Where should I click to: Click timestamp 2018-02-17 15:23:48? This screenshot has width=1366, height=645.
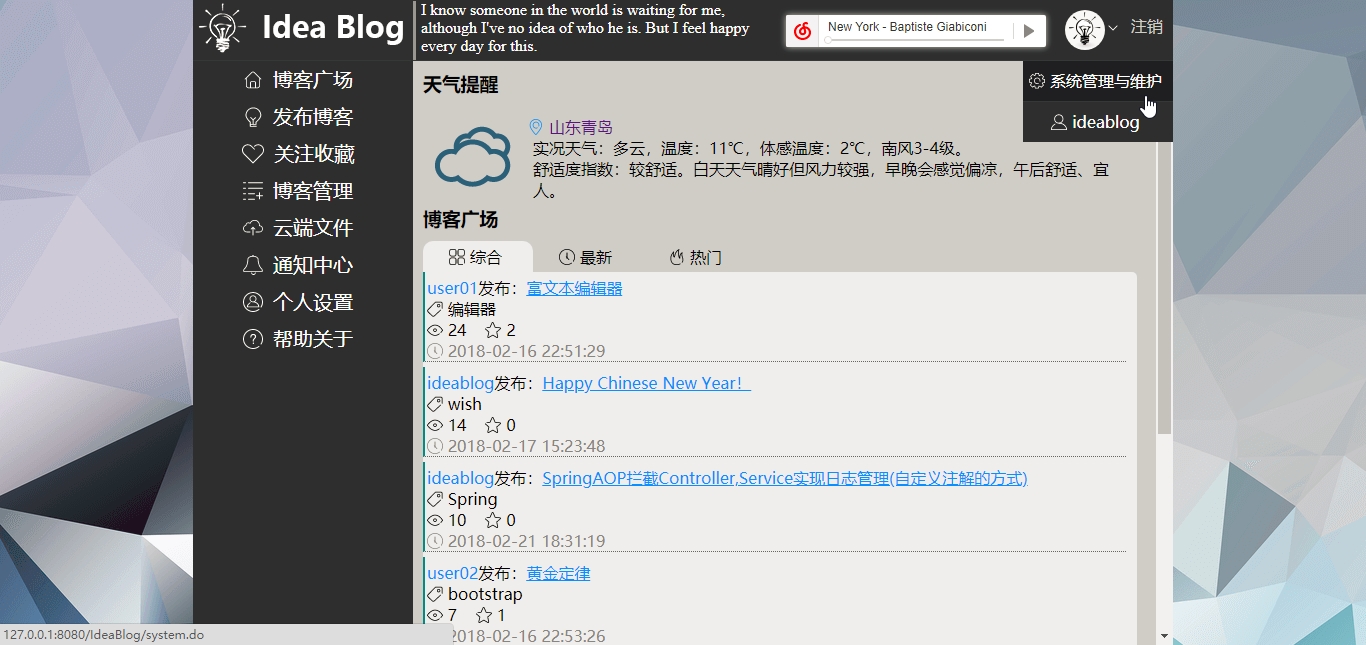pos(526,446)
